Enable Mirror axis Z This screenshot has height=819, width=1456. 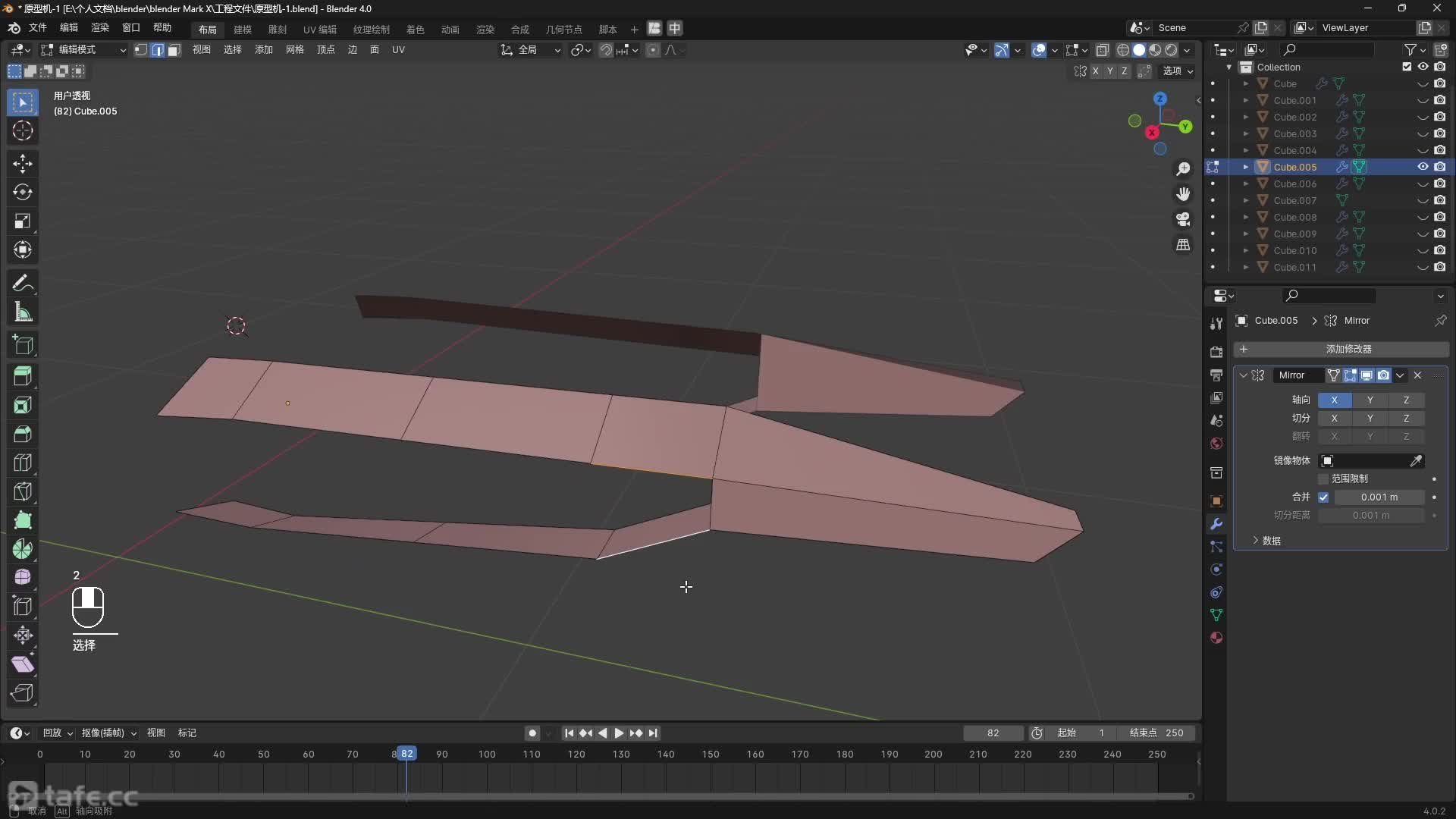pos(1406,400)
